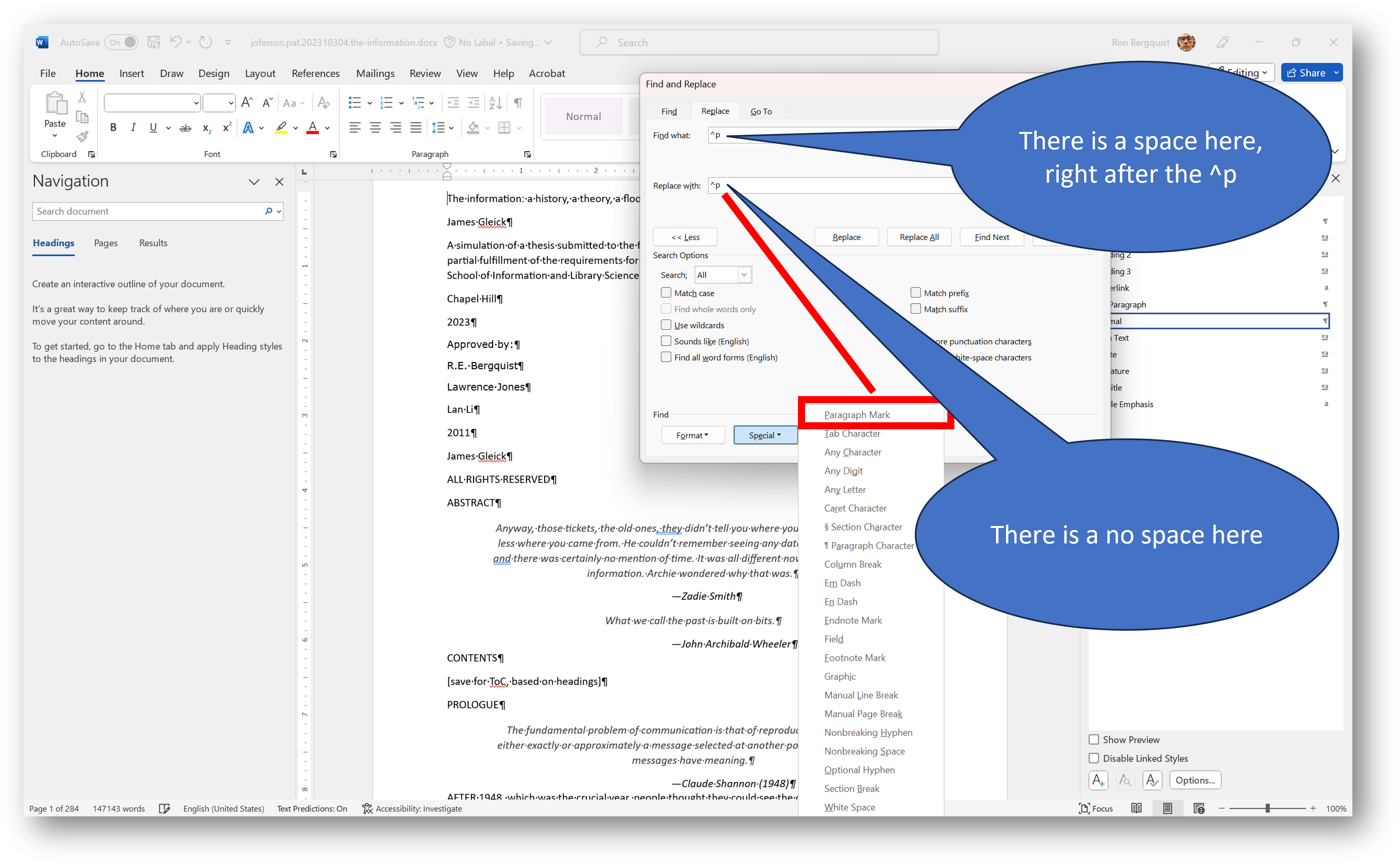Screen dimensions: 1400x864
Task: Check Match suffix option
Action: pos(916,308)
